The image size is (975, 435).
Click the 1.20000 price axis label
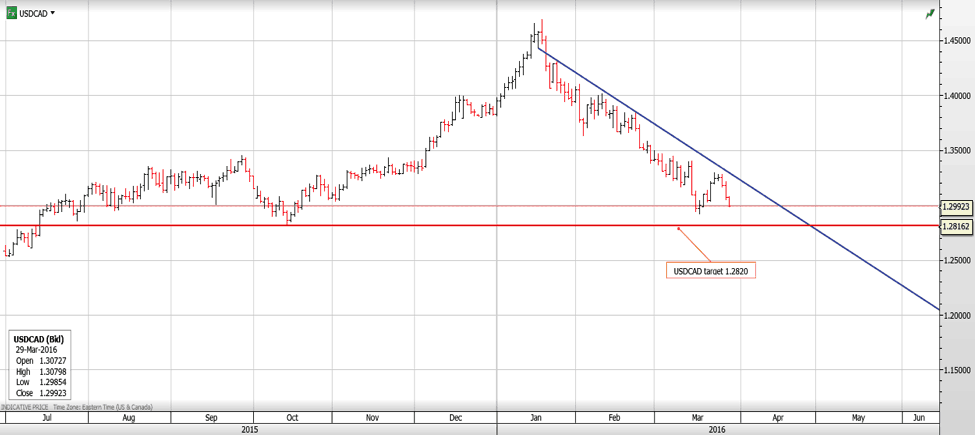pos(957,316)
